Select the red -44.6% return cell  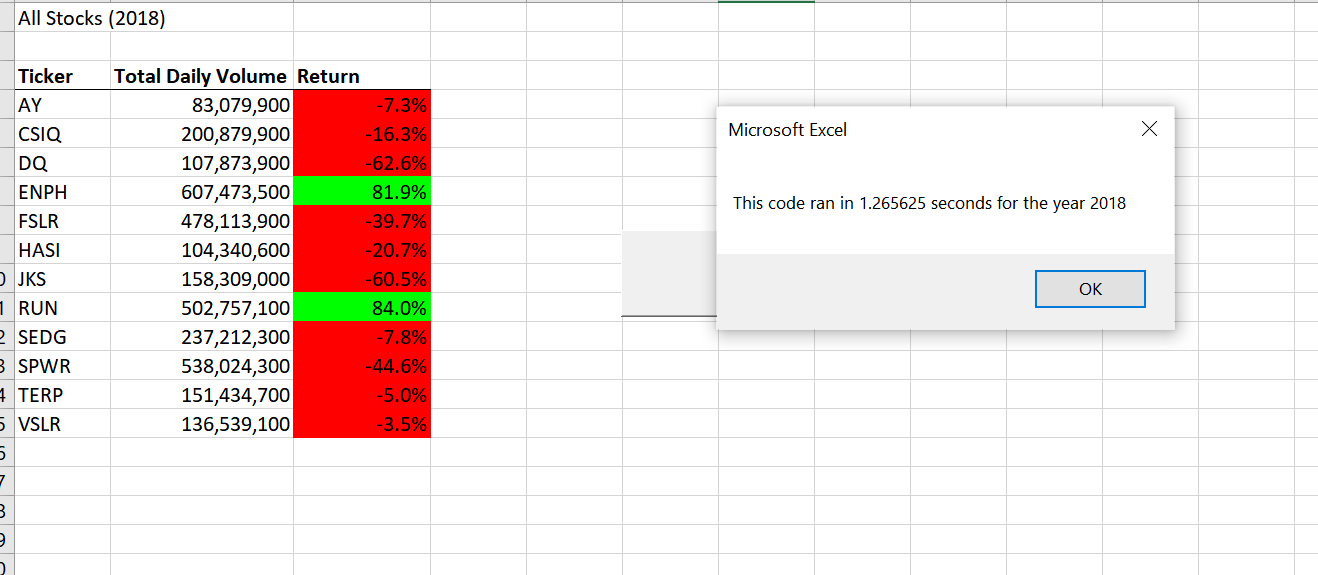click(362, 366)
